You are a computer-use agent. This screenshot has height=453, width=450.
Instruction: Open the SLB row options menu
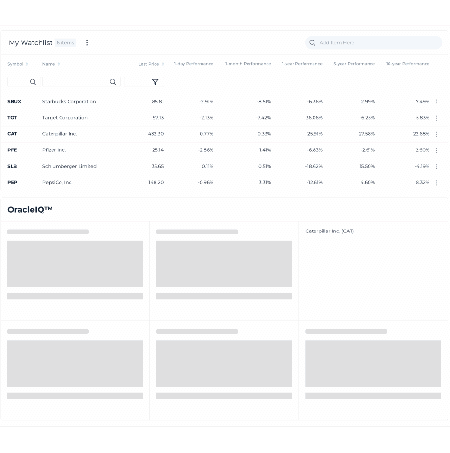point(436,166)
